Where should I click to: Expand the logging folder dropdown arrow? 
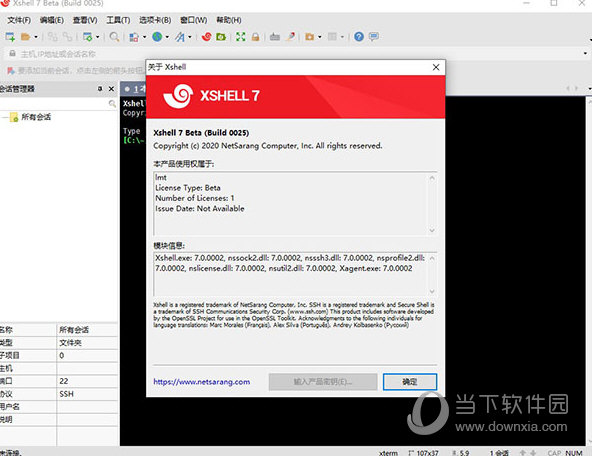click(x=319, y=37)
